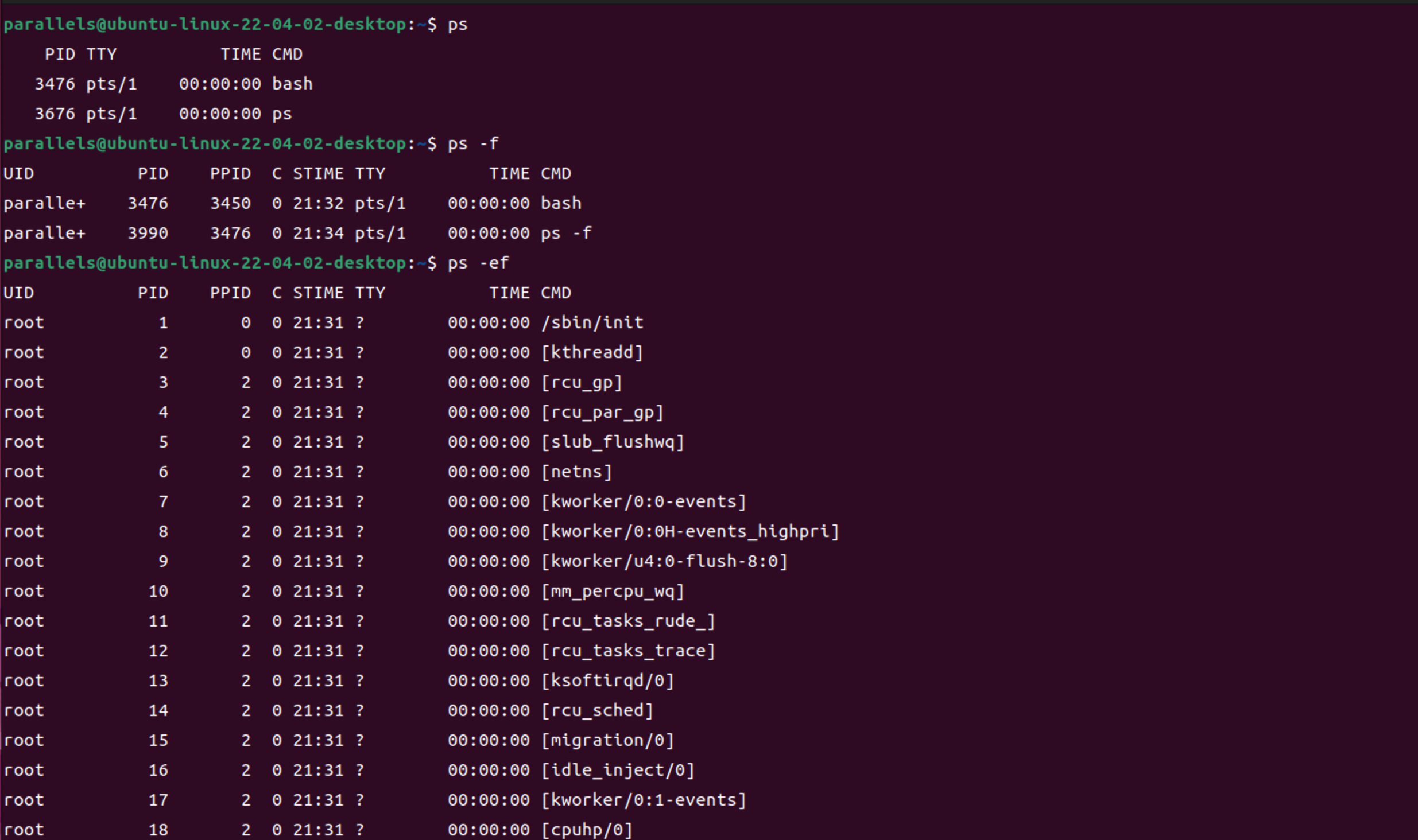This screenshot has width=1418, height=840.
Task: Click PID 3990 in ps -f output
Action: point(148,233)
